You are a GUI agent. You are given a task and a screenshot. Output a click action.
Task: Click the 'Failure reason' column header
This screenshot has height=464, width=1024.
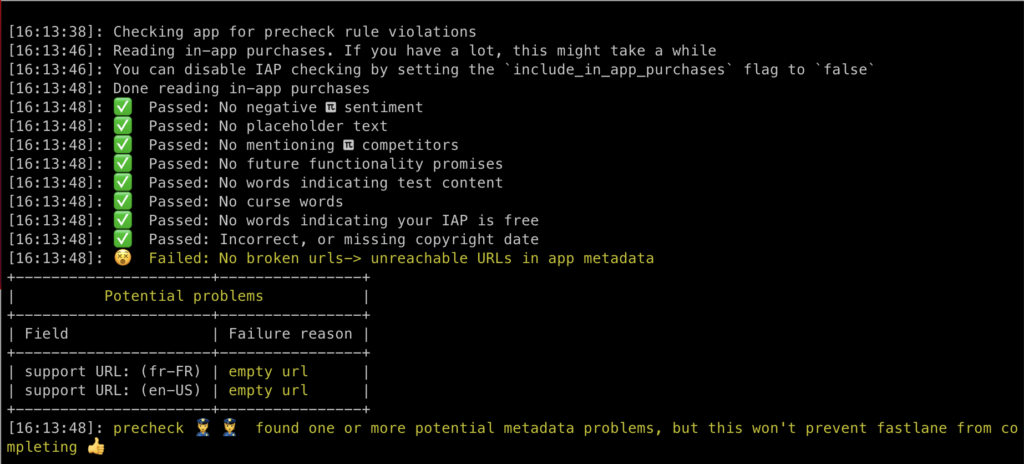click(x=290, y=334)
